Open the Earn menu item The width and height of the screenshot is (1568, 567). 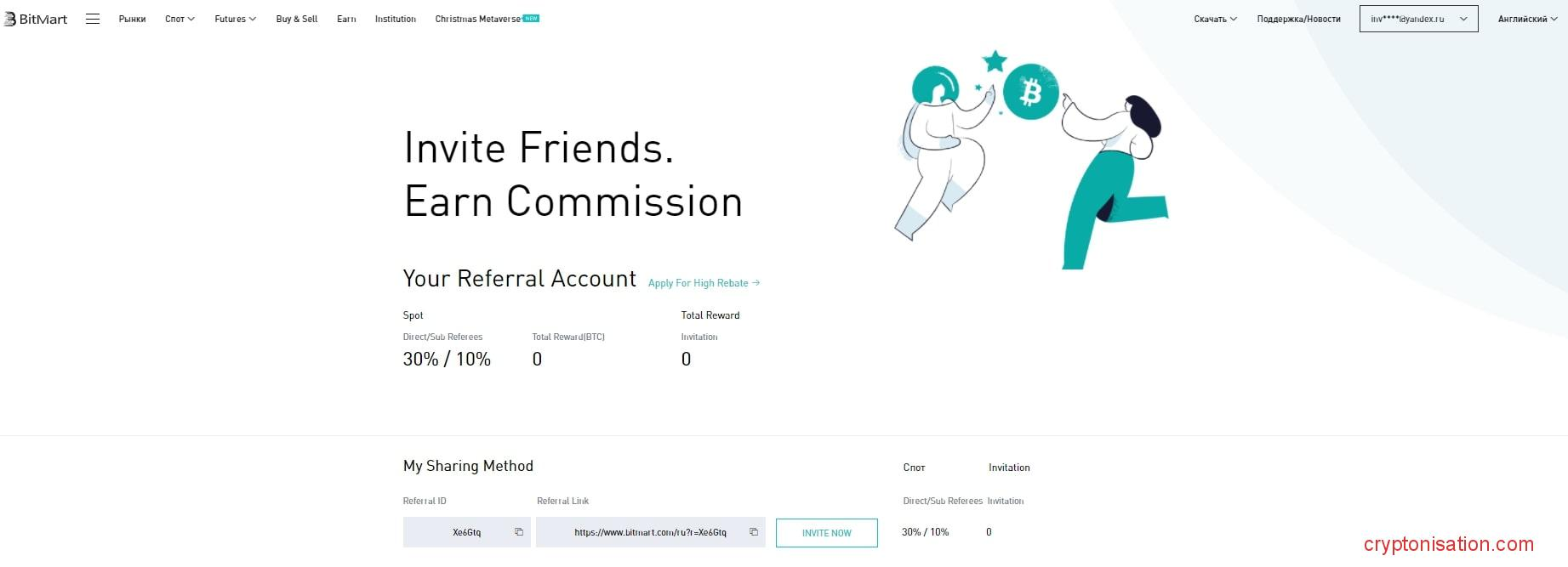tap(346, 19)
